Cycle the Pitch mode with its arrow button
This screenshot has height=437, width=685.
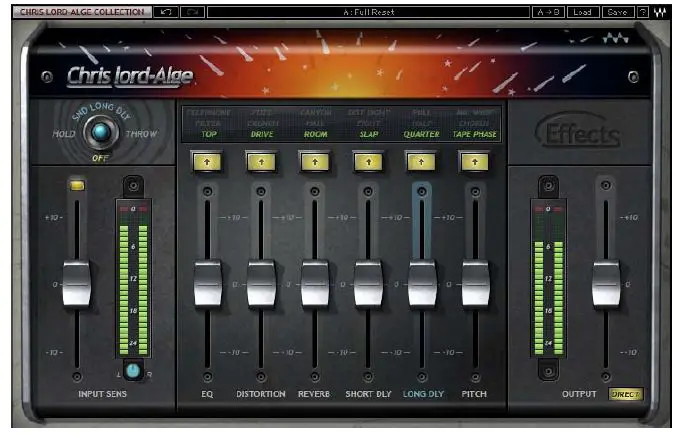tap(475, 162)
